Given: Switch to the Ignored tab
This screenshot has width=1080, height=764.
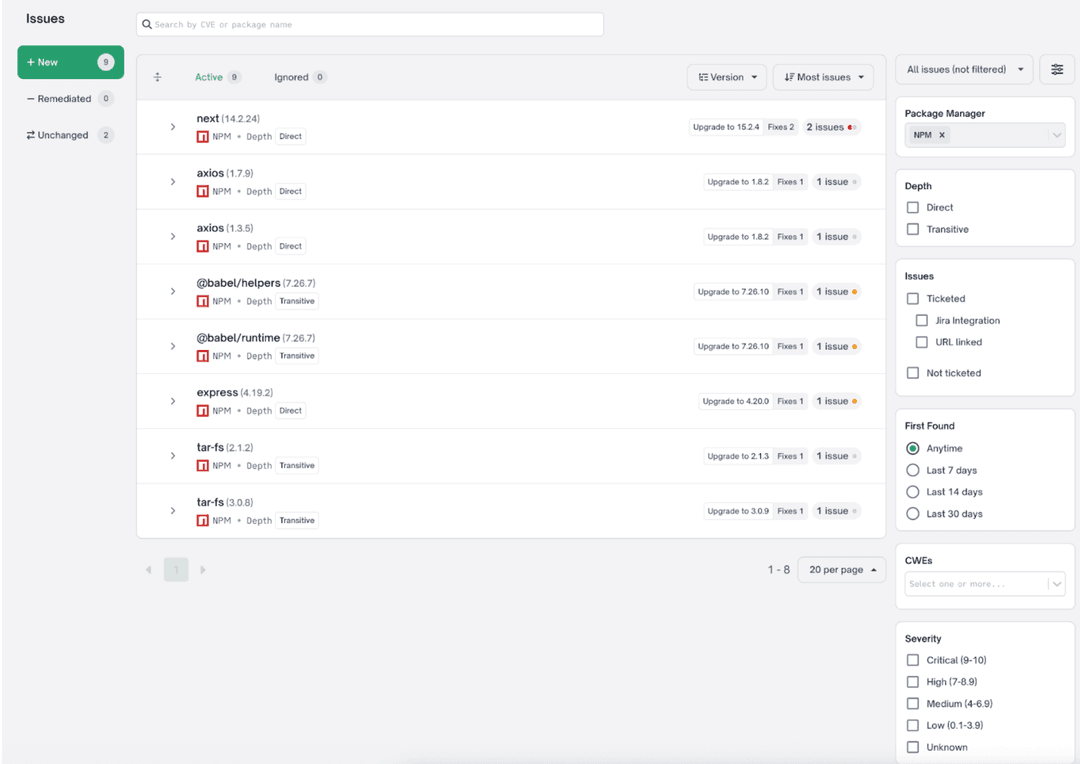Looking at the screenshot, I should (x=291, y=77).
